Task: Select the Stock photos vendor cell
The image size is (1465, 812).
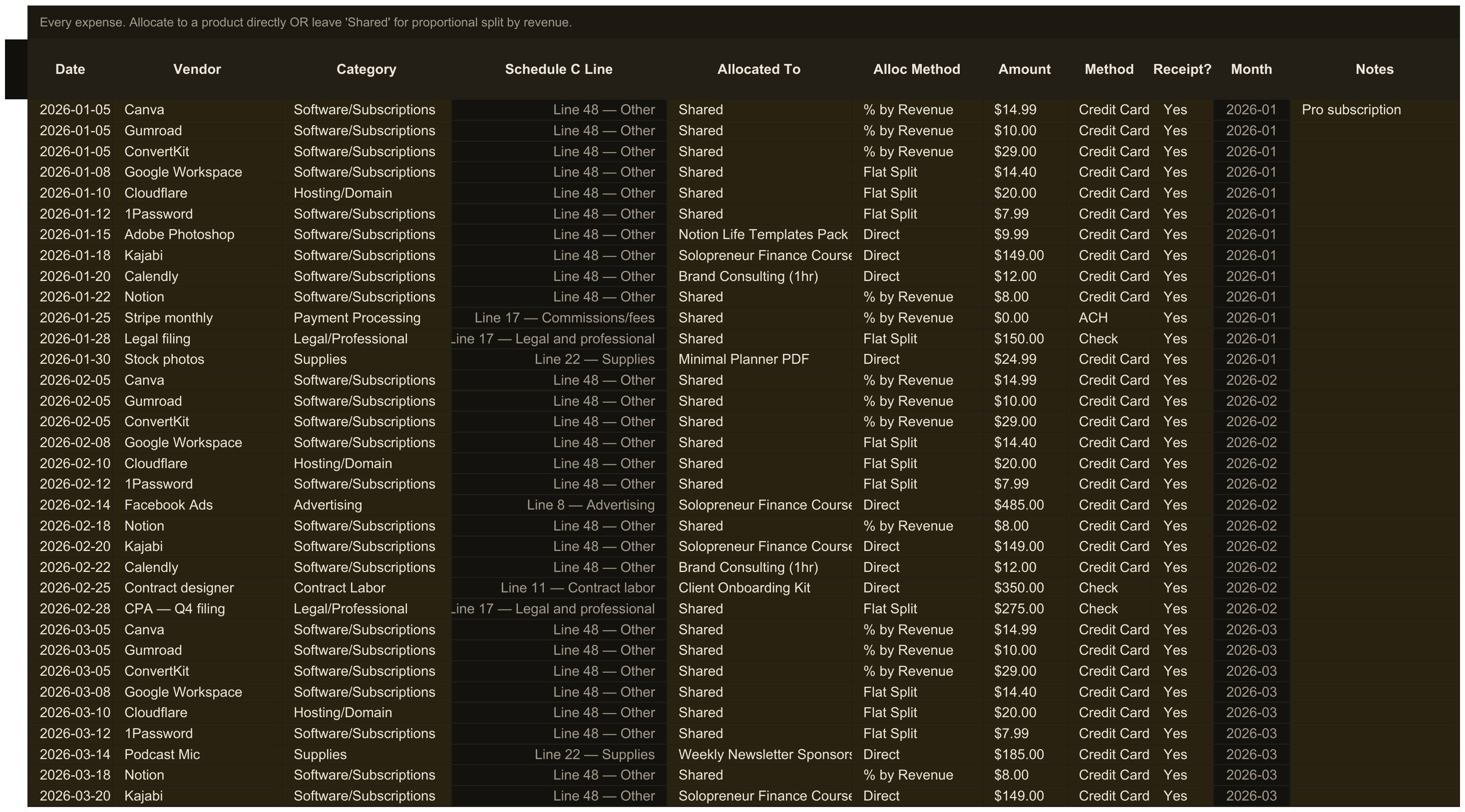Action: click(197, 359)
